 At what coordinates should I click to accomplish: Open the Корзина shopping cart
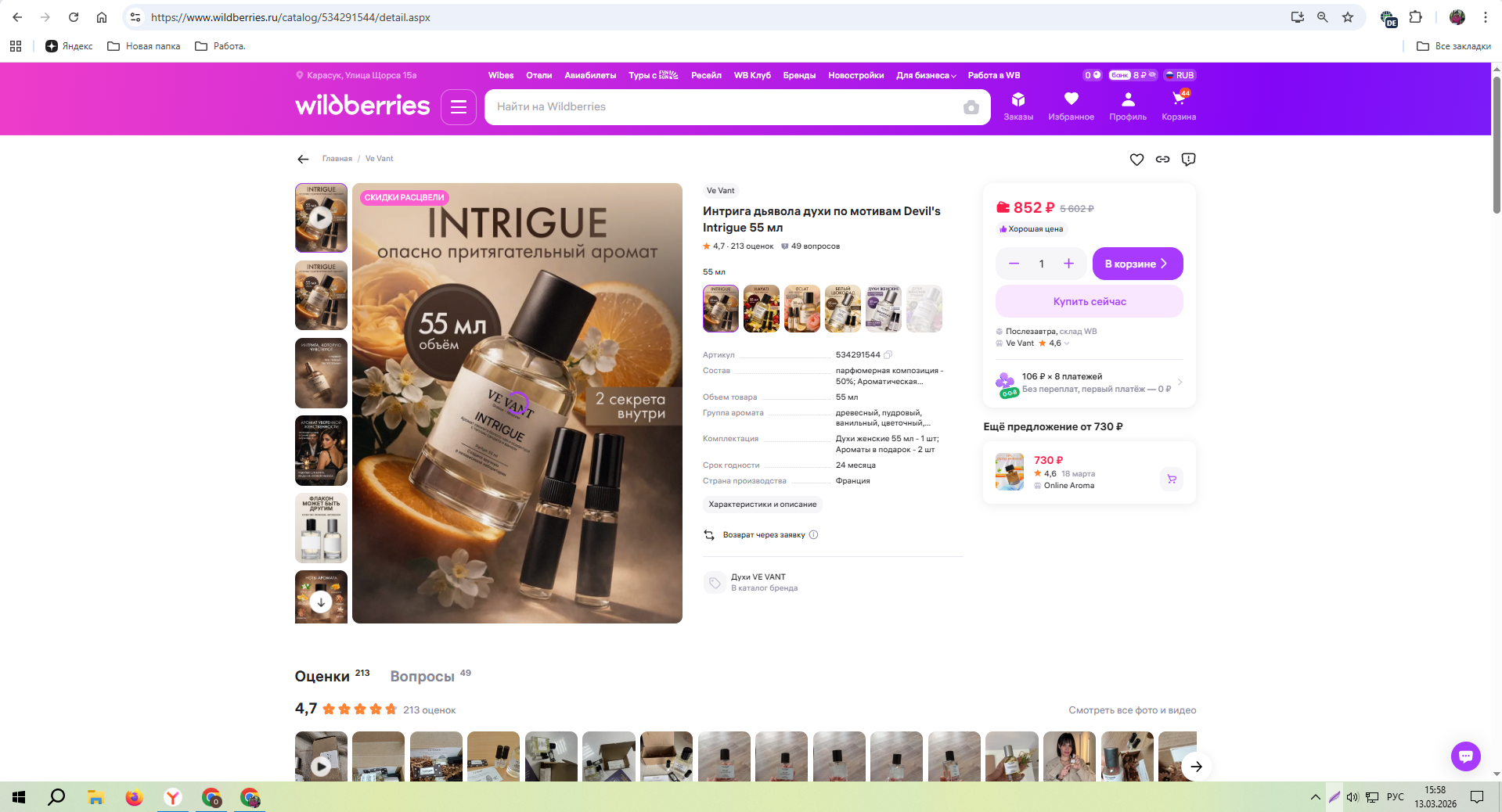[x=1179, y=106]
